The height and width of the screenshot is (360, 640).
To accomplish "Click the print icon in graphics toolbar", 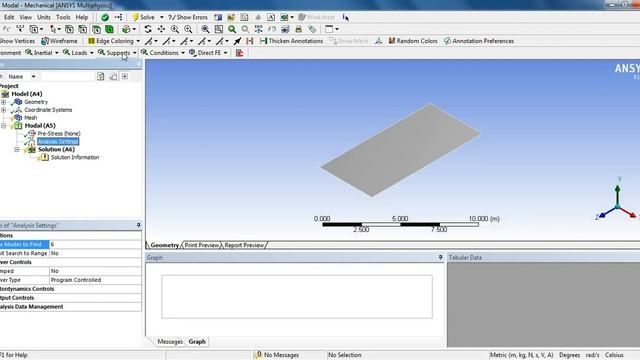I will [298, 29].
